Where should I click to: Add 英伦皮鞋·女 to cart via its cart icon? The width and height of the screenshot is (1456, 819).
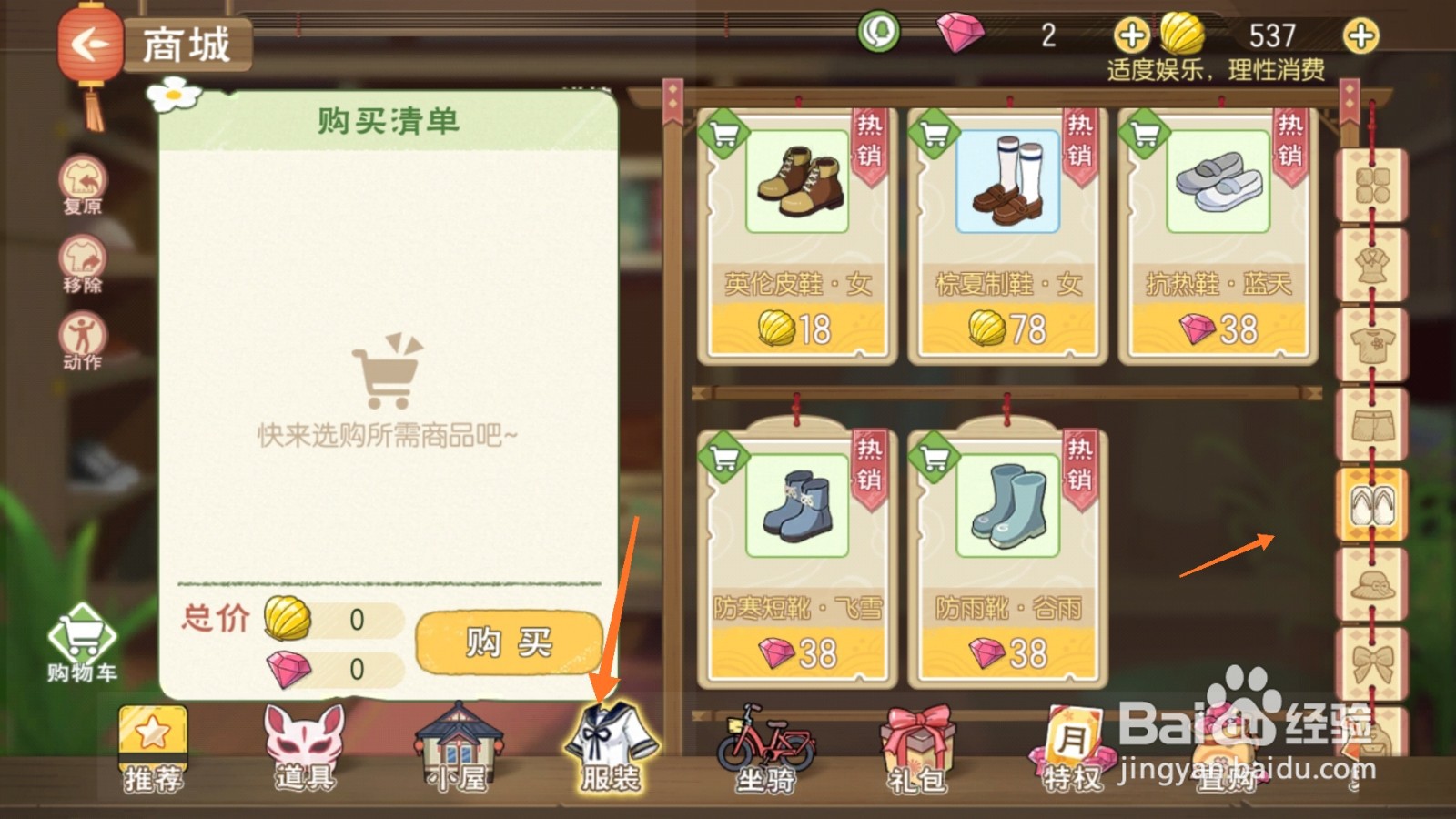(x=723, y=135)
